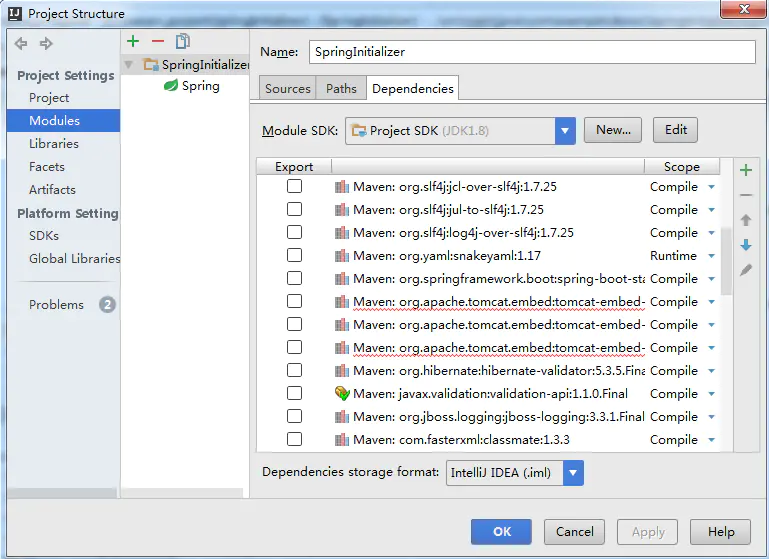Viewport: 769px width, 559px height.
Task: Open the Dependencies storage format dropdown
Action: 573,473
